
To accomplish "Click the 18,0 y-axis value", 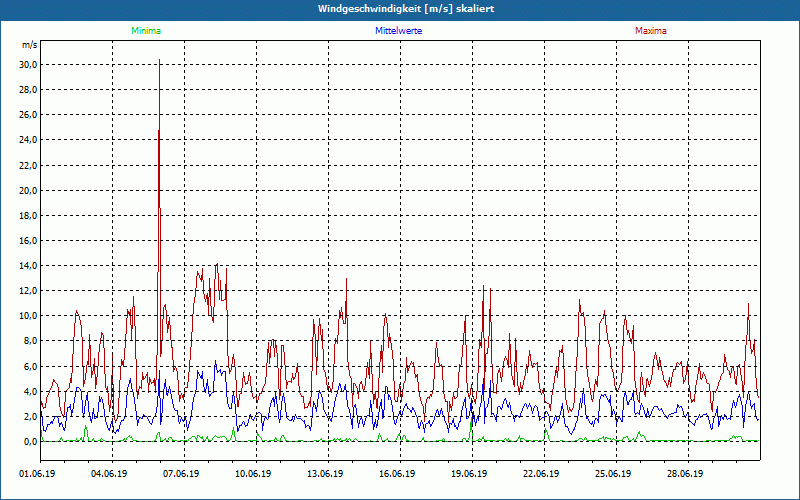I will point(29,216).
